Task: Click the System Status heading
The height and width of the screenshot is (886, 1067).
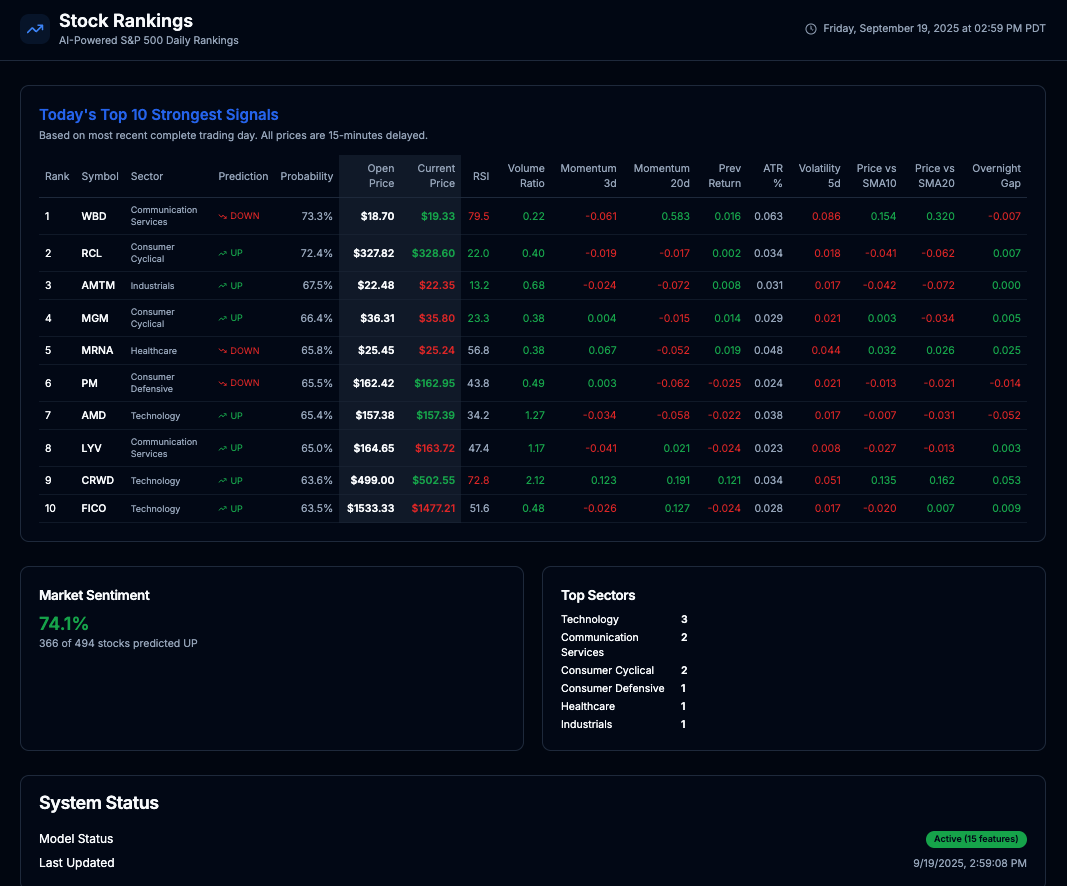Action: [99, 803]
